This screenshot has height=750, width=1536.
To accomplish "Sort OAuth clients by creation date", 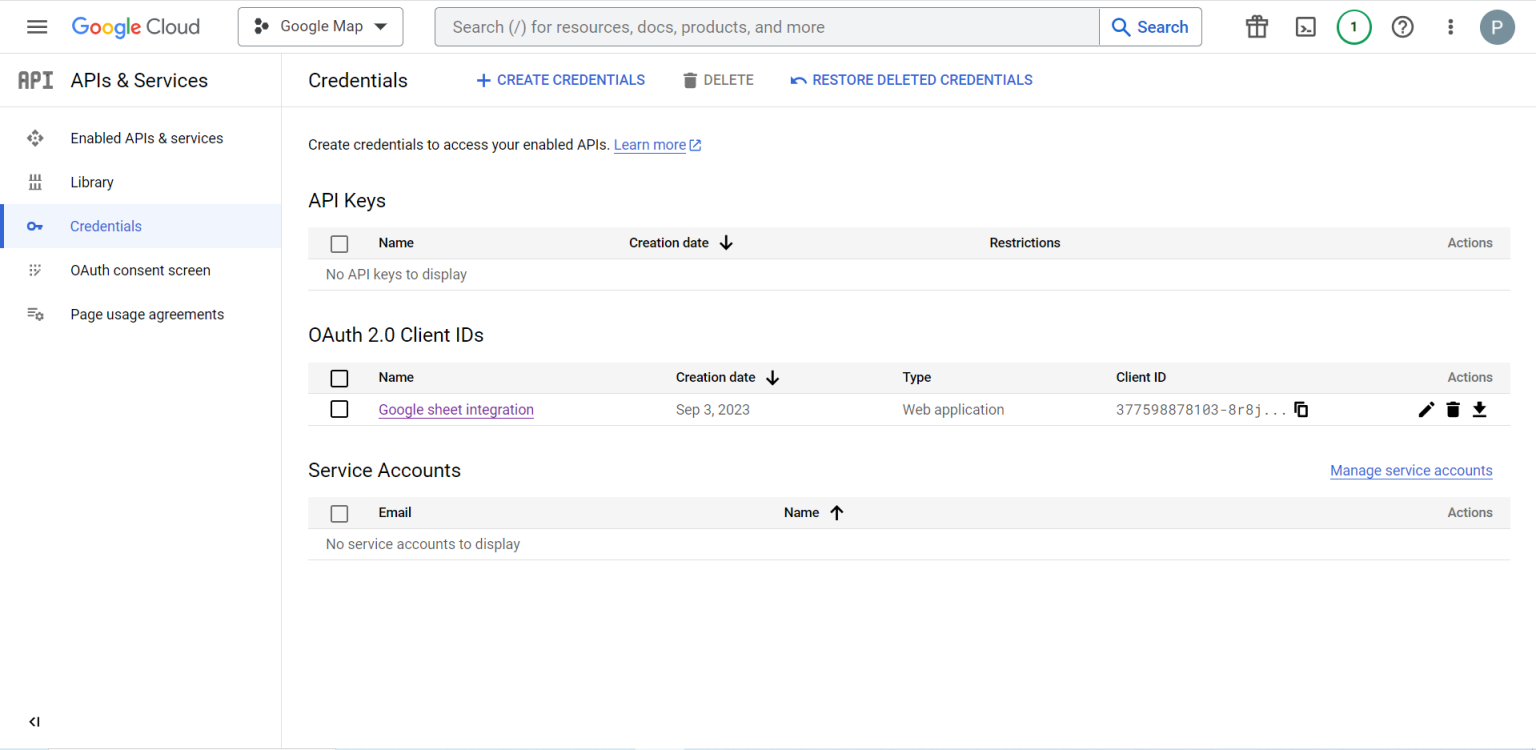I will pyautogui.click(x=727, y=378).
